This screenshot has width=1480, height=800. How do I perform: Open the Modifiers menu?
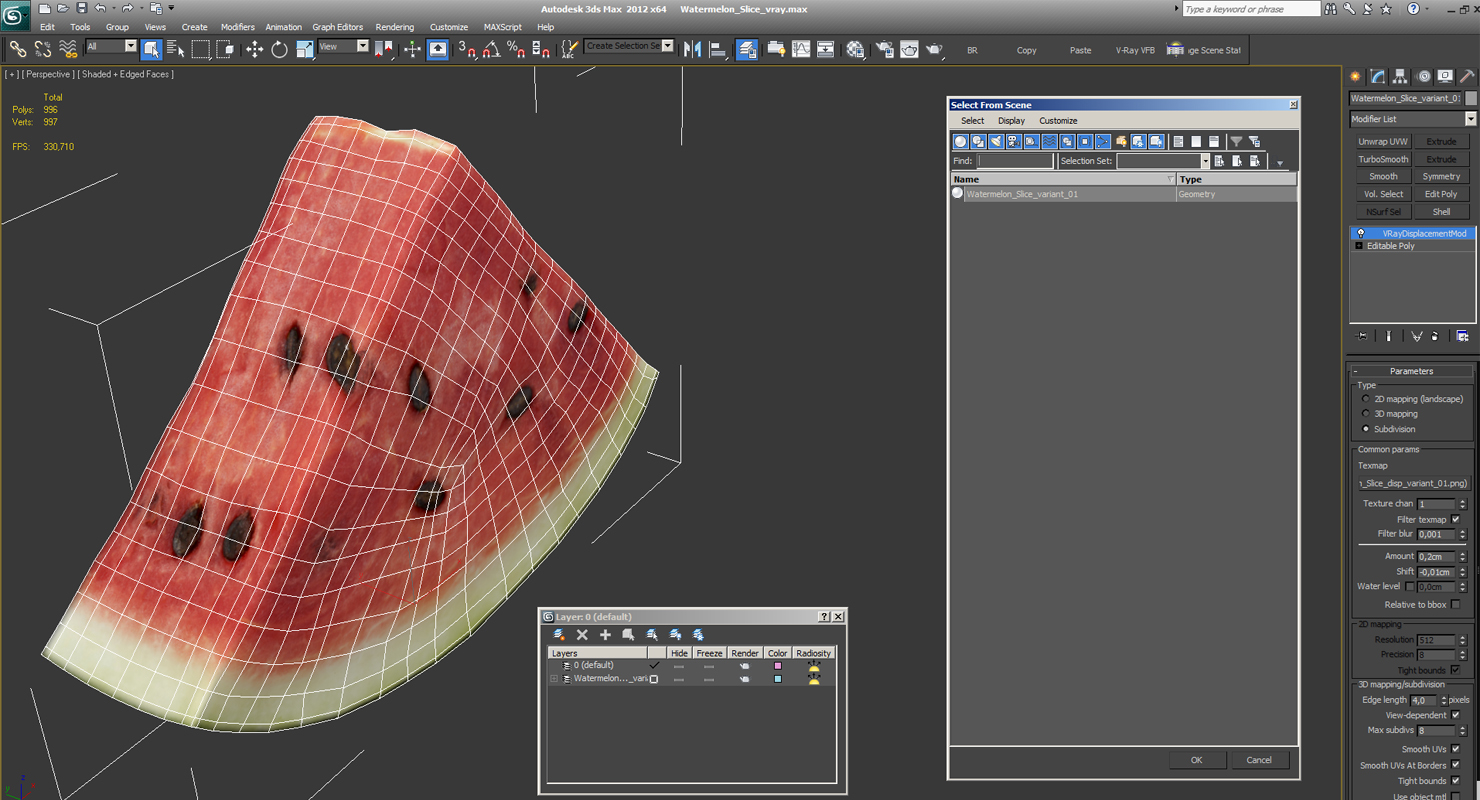tap(238, 27)
